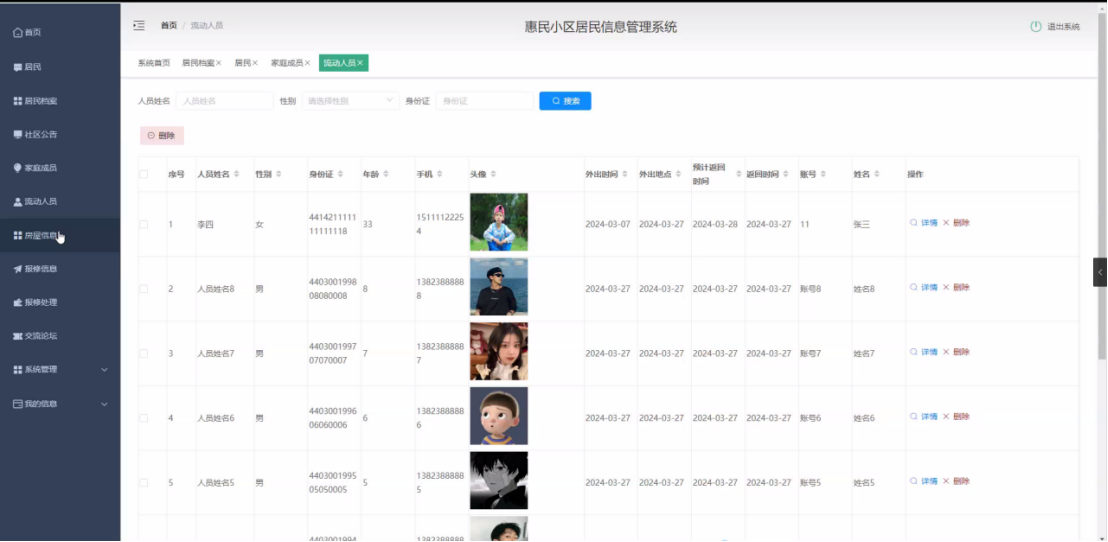Open 居民档案 from the sidebar
Screen dimensions: 1108x542
(x=60, y=101)
